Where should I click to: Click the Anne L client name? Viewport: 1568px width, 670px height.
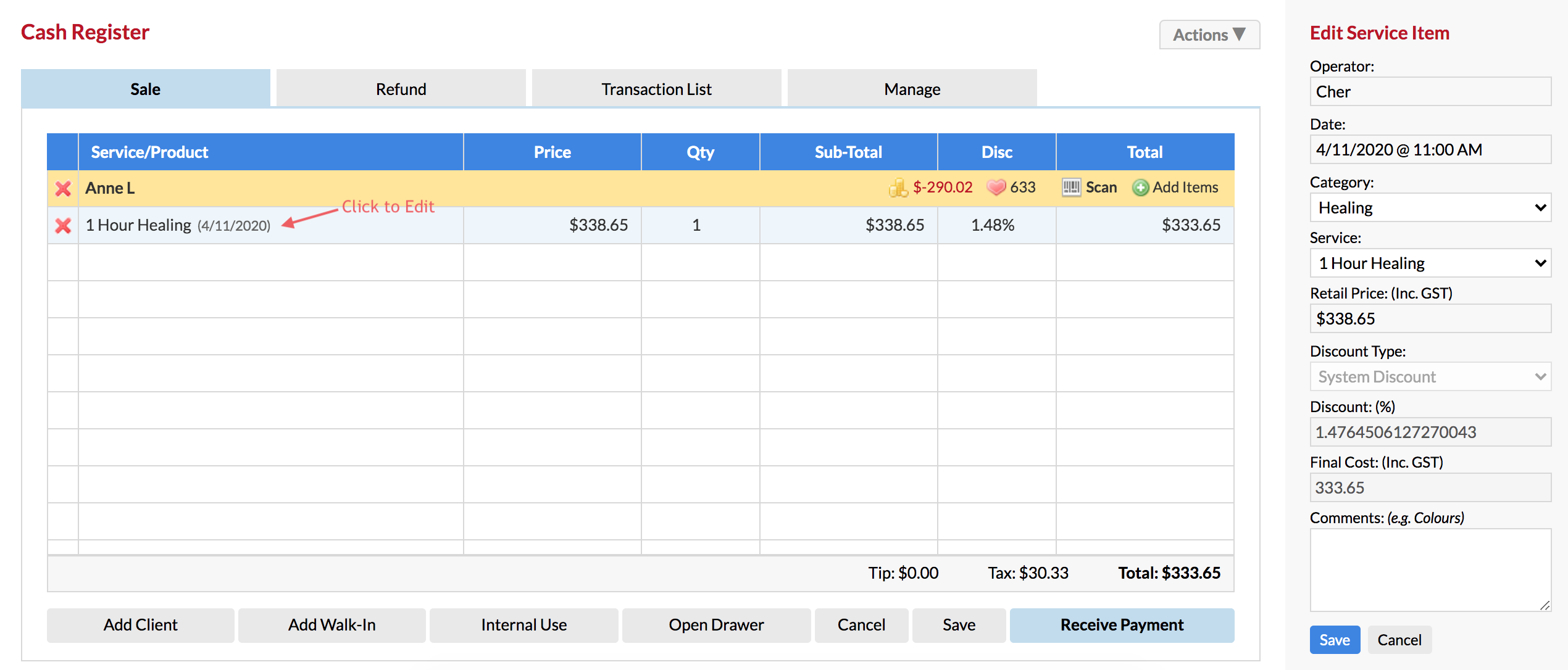(110, 188)
